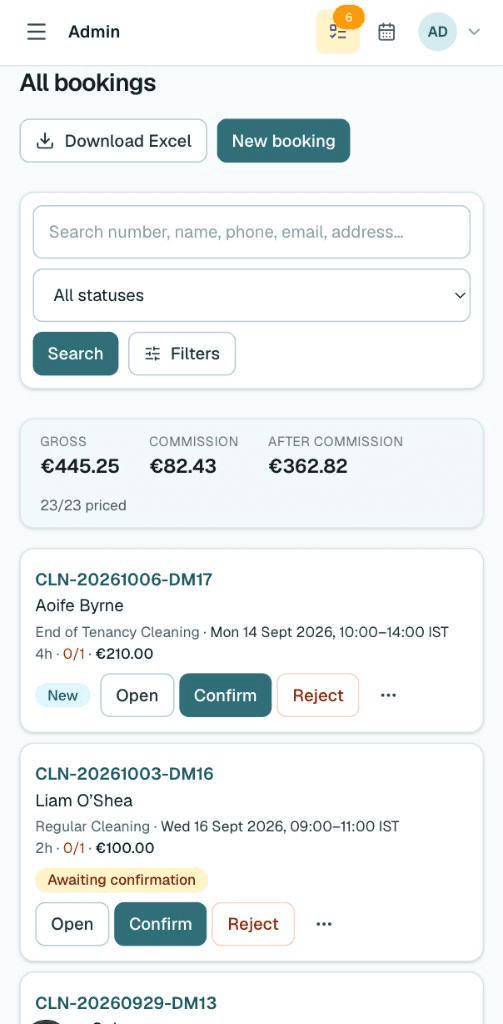Open the calendar icon in header
Screen dimensions: 503x1024
[387, 31]
